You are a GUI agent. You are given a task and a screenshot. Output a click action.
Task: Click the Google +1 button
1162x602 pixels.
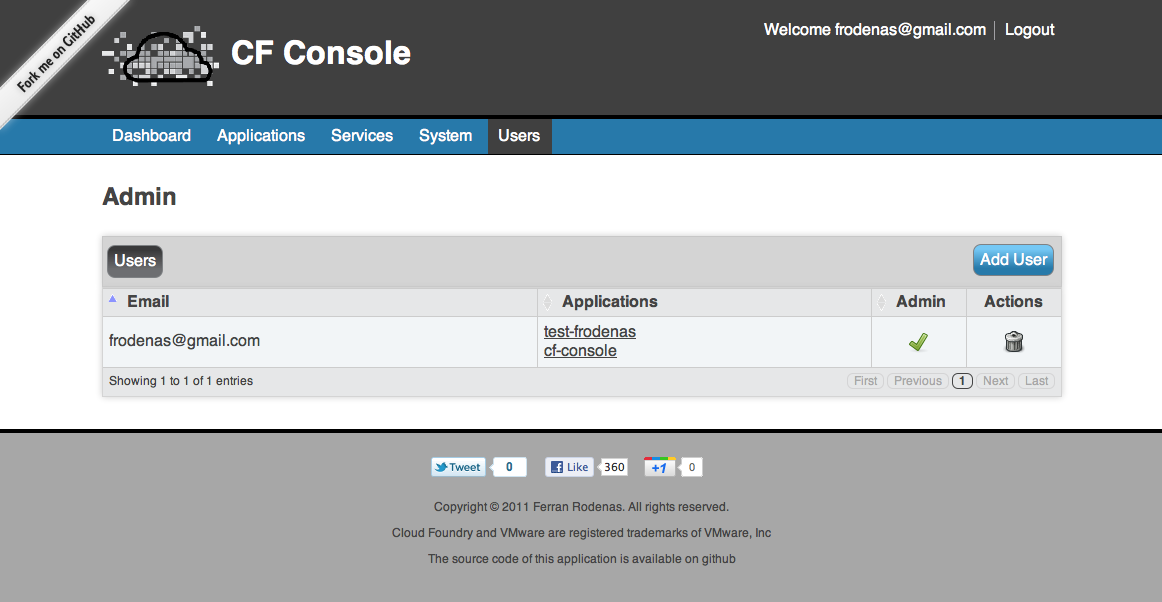[x=660, y=467]
